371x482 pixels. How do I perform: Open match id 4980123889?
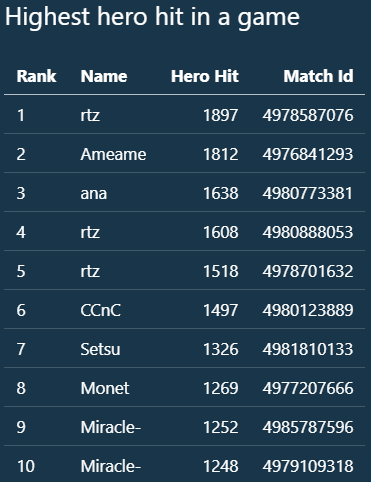pyautogui.click(x=308, y=310)
